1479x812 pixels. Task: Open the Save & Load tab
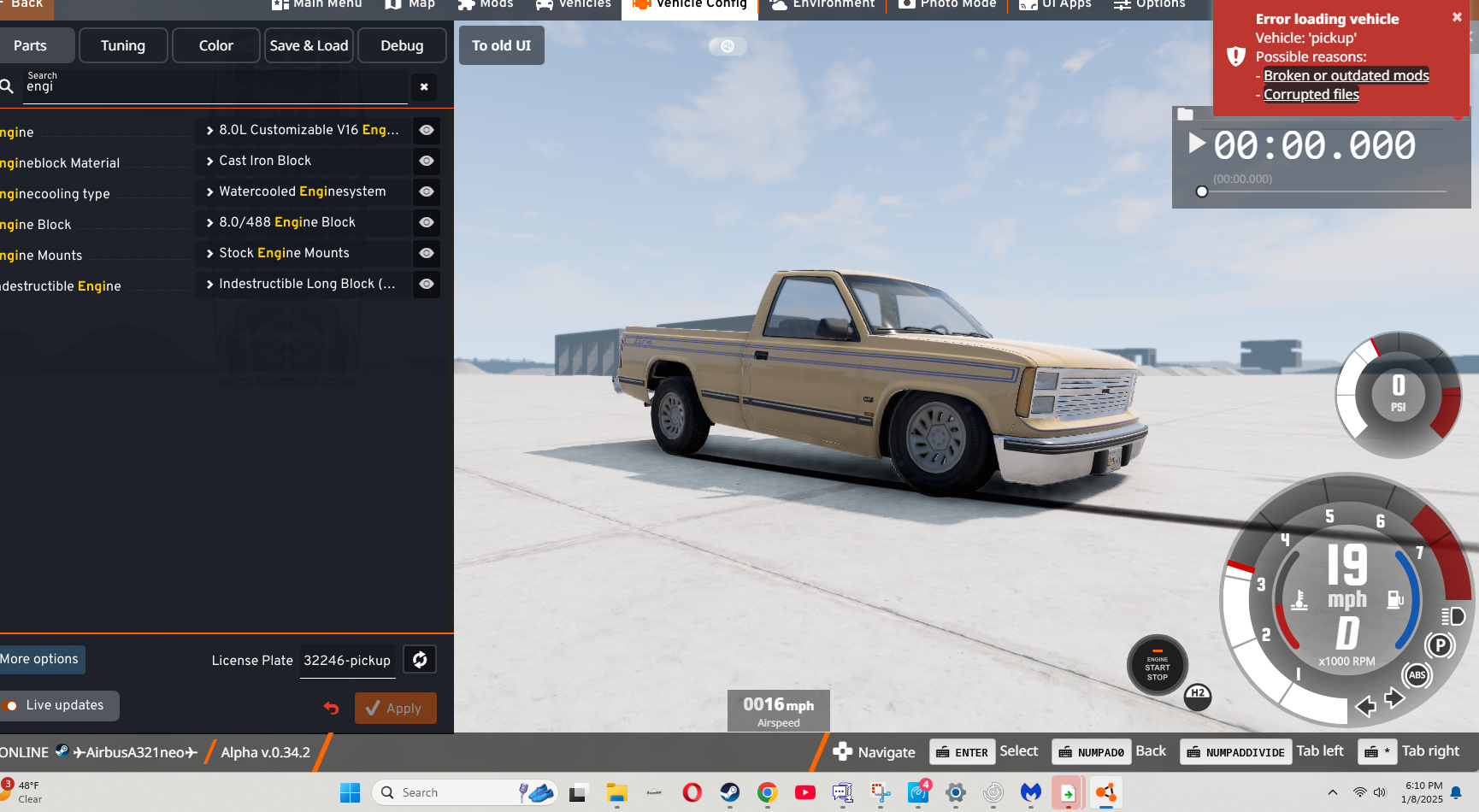click(x=309, y=45)
